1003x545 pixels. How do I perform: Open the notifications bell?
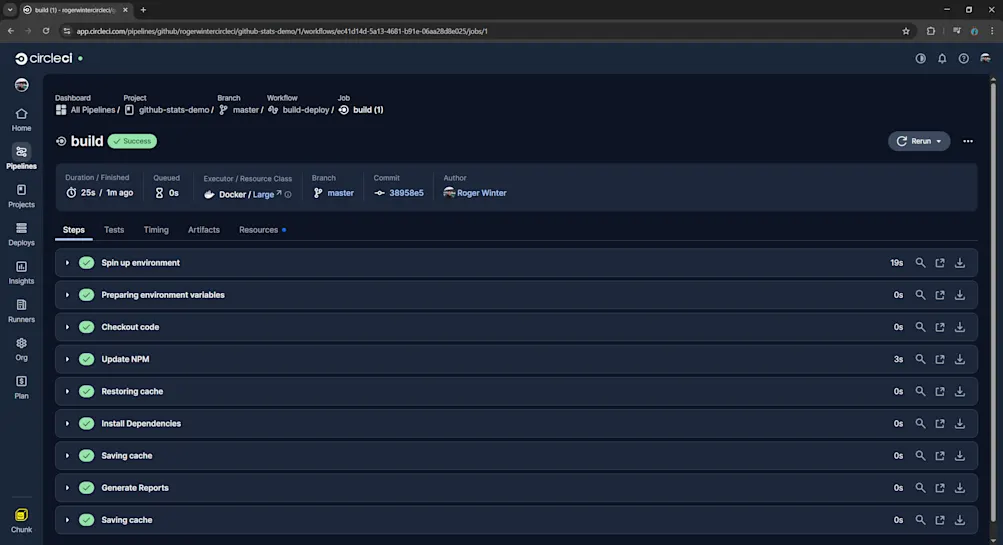(942, 58)
